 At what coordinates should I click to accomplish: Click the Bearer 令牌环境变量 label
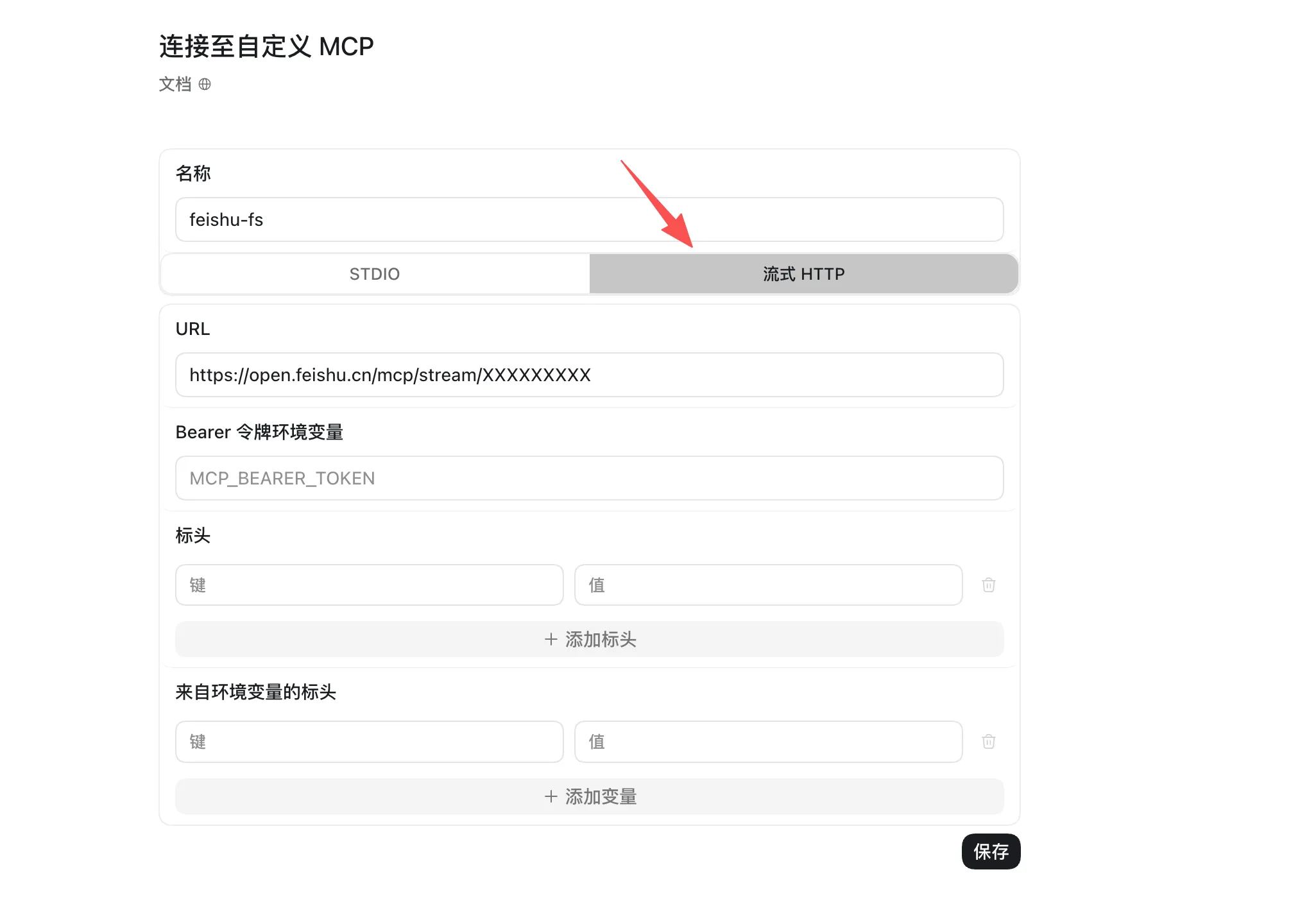259,432
